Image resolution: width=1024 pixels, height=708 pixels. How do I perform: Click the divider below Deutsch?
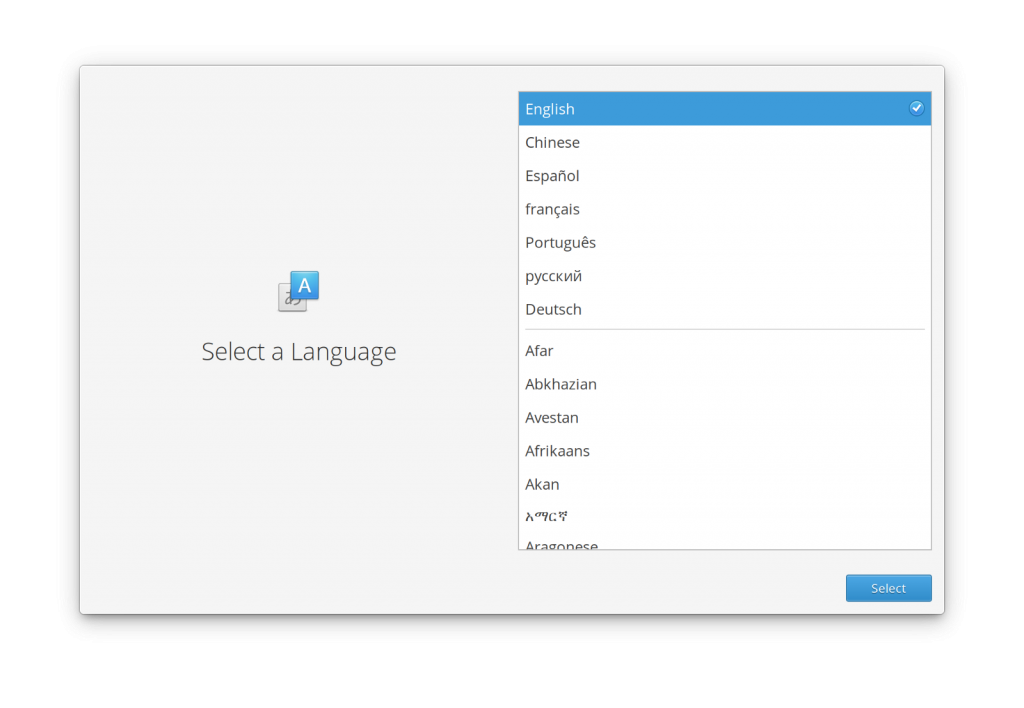coord(724,330)
